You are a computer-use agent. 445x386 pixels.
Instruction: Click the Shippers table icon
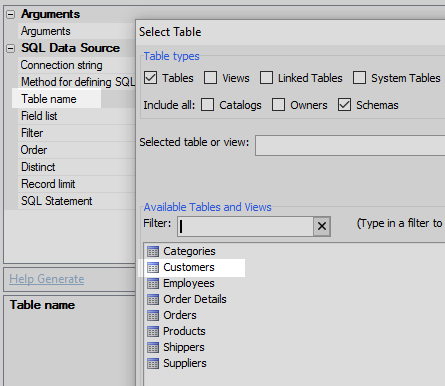[153, 347]
